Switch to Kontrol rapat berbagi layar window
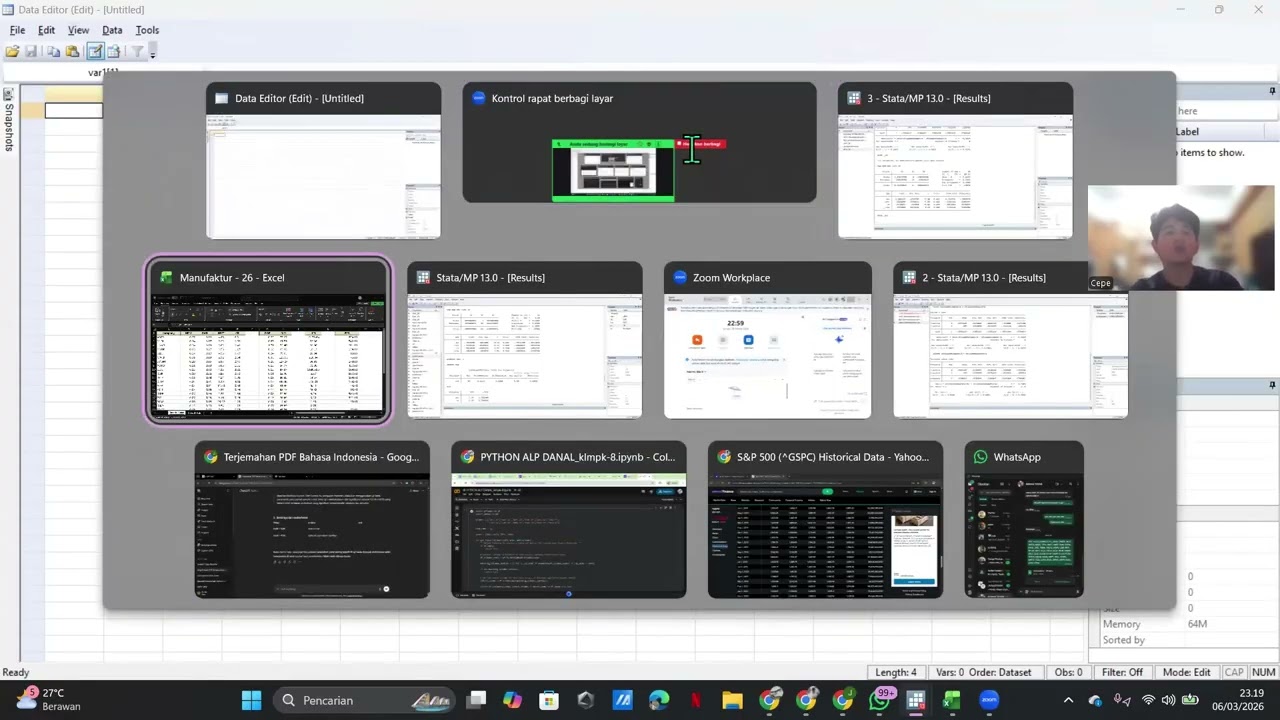Image resolution: width=1280 pixels, height=720 pixels. (x=639, y=143)
